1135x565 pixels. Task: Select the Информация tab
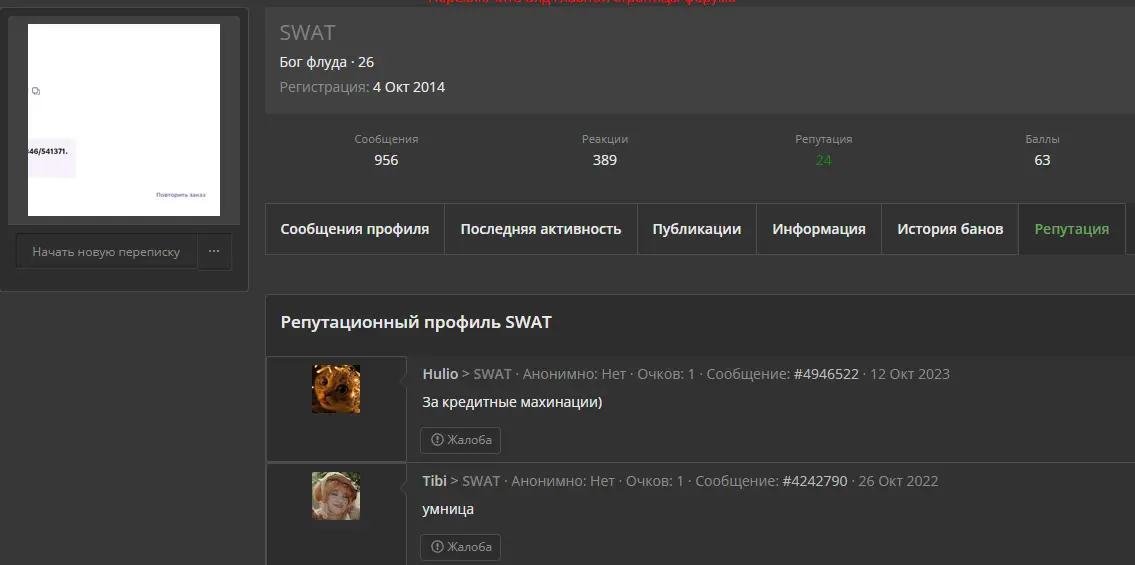(x=819, y=229)
